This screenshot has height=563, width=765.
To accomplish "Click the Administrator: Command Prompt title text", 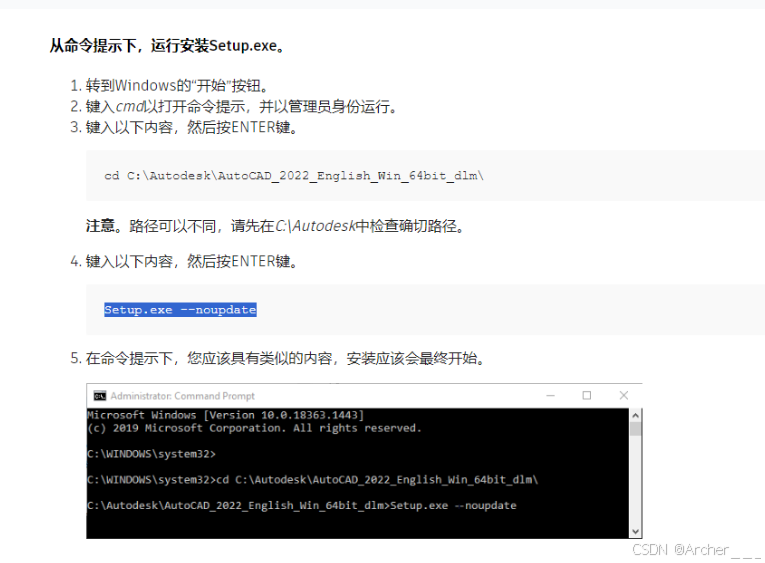I will click(182, 396).
